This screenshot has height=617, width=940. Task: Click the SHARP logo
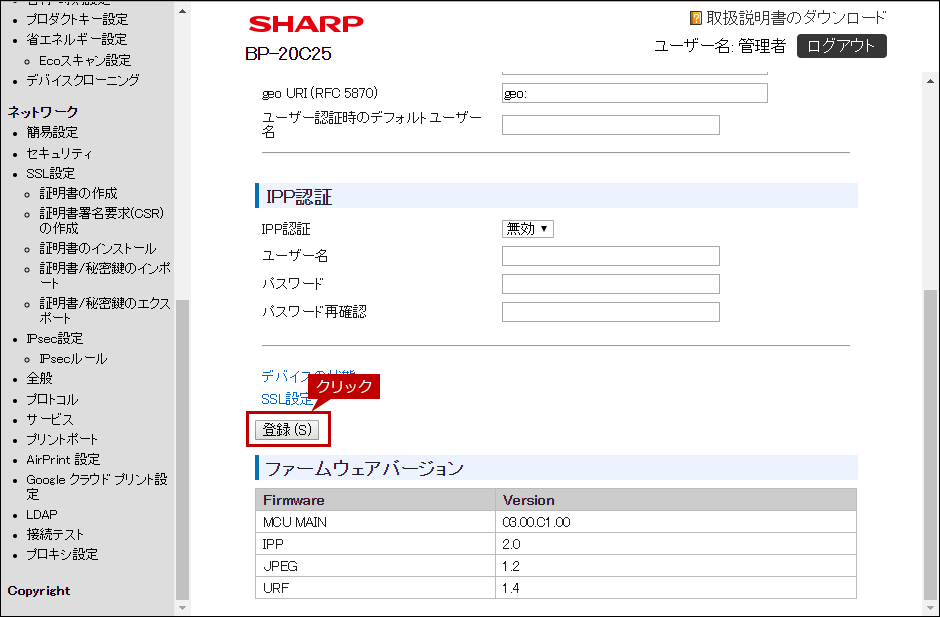[306, 24]
